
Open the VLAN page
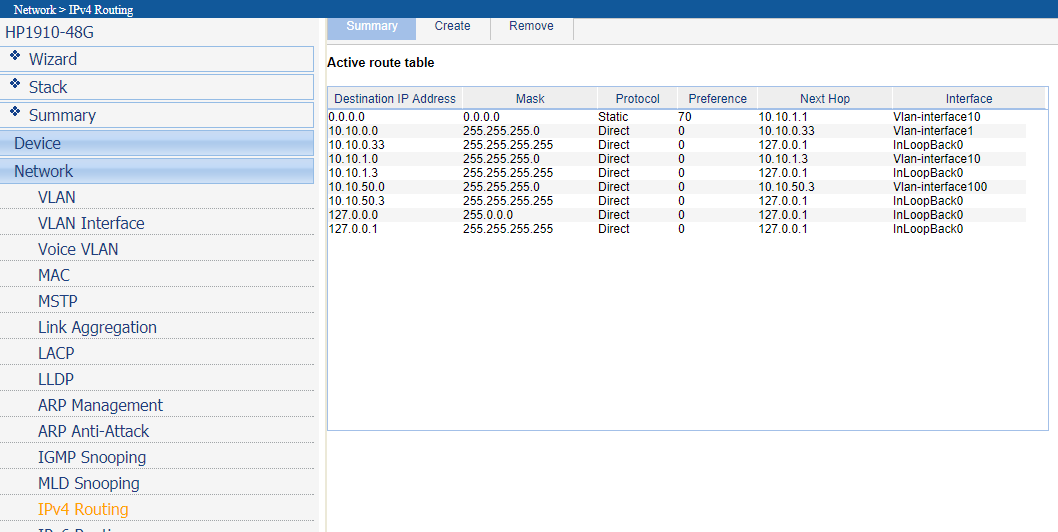point(57,197)
